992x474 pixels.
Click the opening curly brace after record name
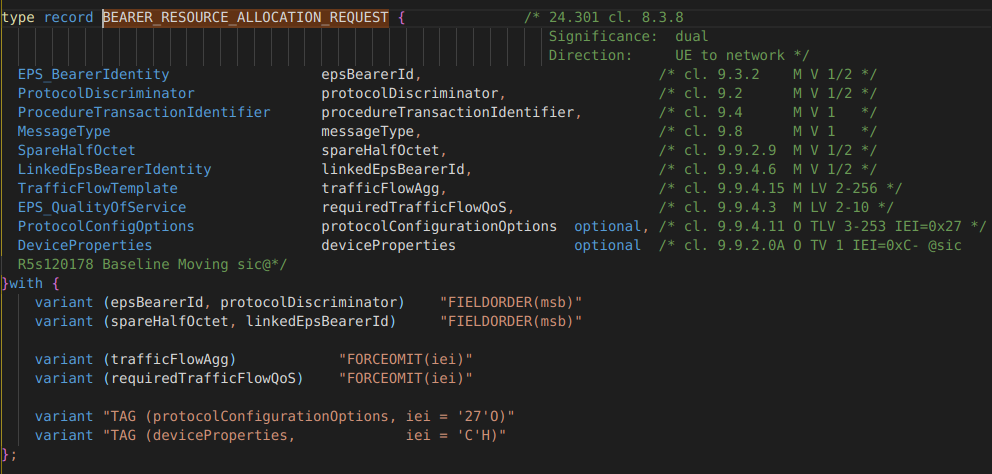pos(401,18)
